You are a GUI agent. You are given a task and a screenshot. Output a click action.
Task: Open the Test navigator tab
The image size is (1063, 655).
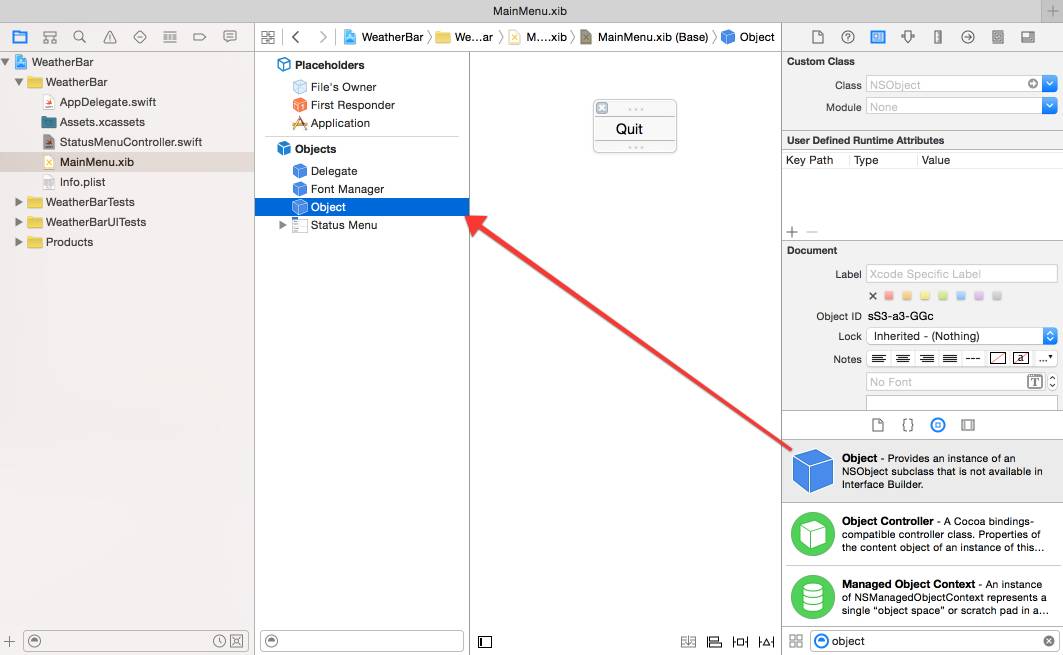(x=140, y=37)
